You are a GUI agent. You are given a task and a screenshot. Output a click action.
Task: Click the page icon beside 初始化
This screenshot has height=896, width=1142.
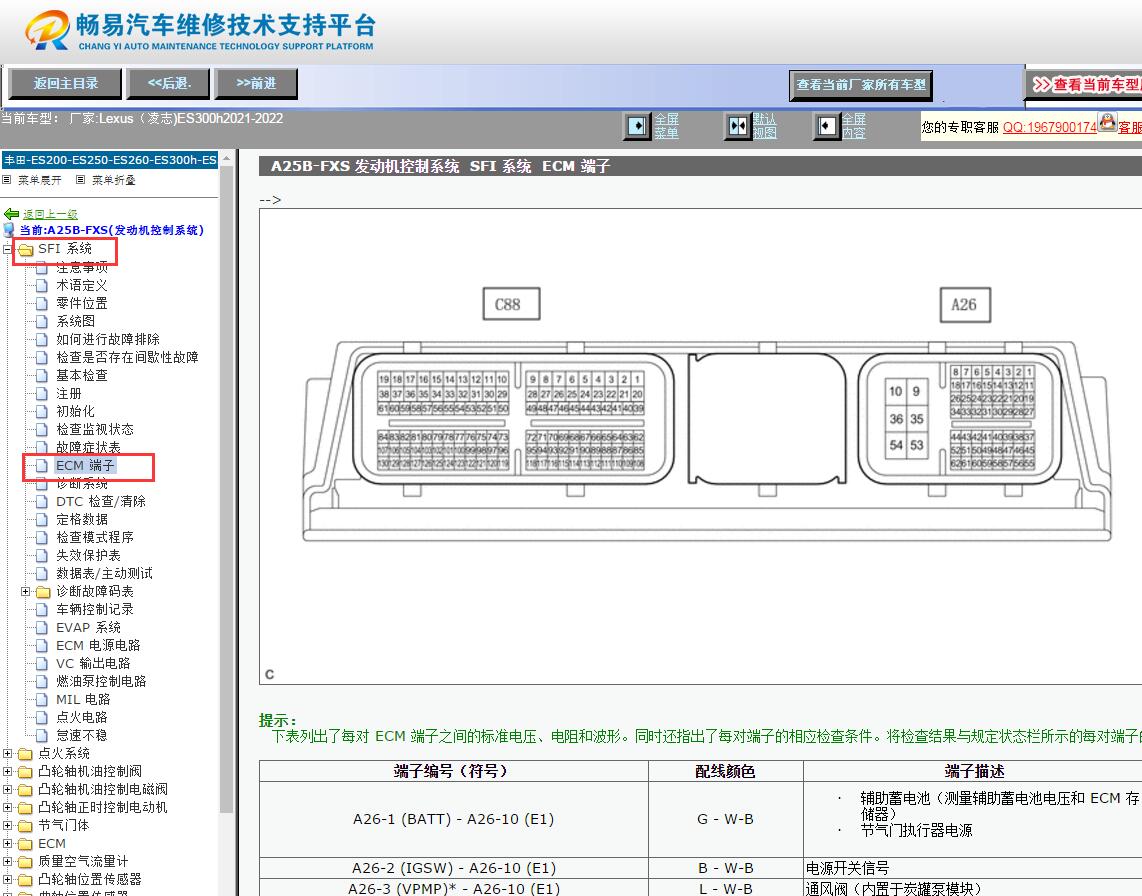click(42, 412)
